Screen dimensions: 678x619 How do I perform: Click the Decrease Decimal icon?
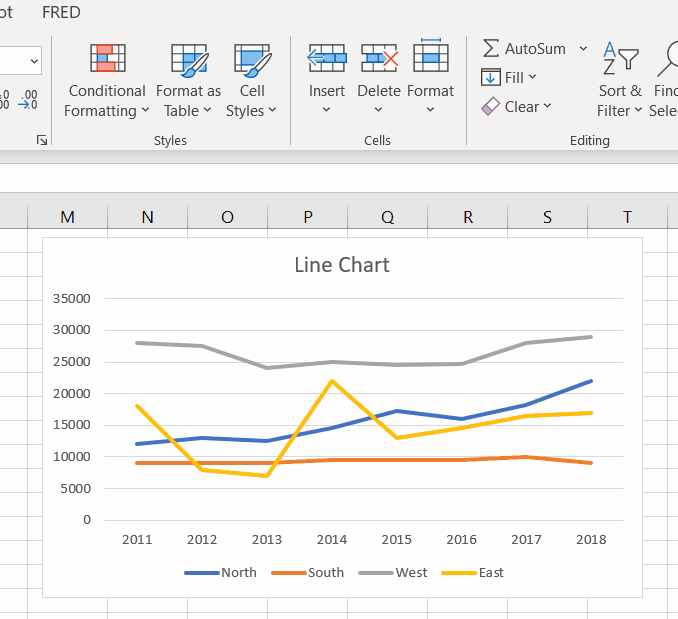[x=29, y=99]
